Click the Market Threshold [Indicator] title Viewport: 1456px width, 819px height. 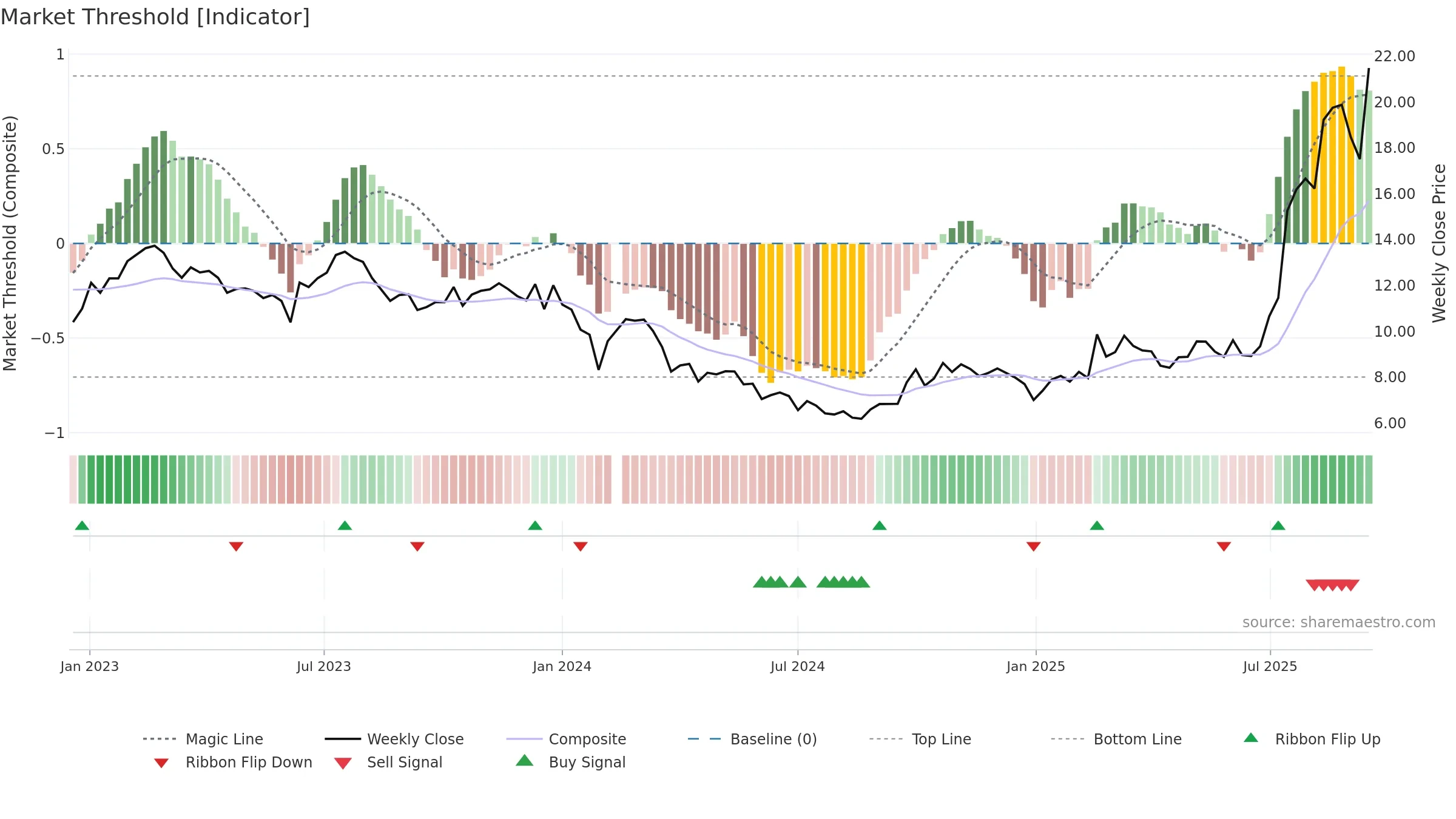click(155, 17)
